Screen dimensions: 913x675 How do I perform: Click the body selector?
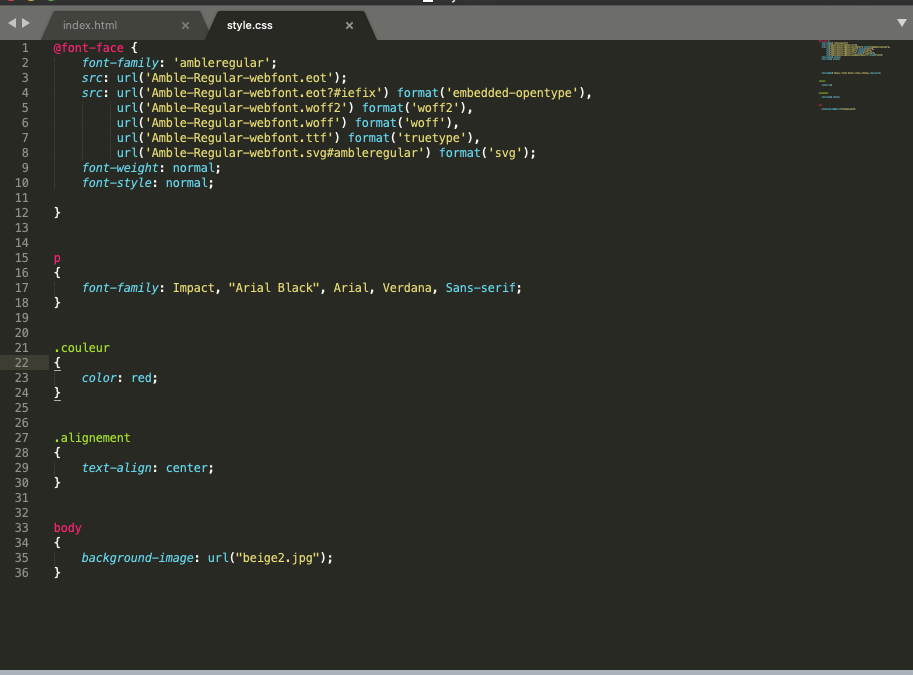68,528
